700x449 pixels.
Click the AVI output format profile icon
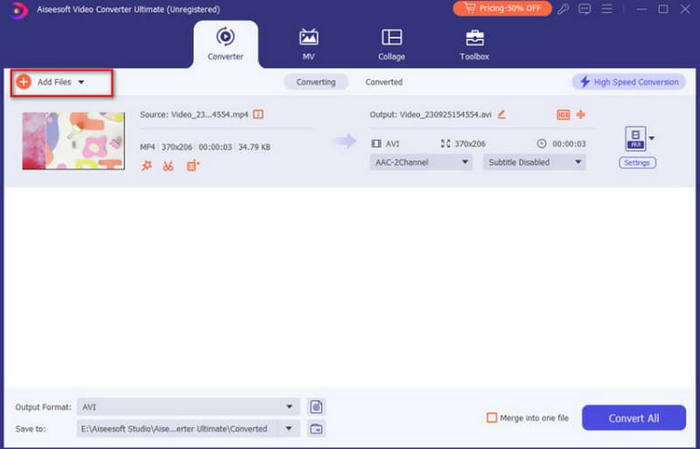click(x=636, y=139)
